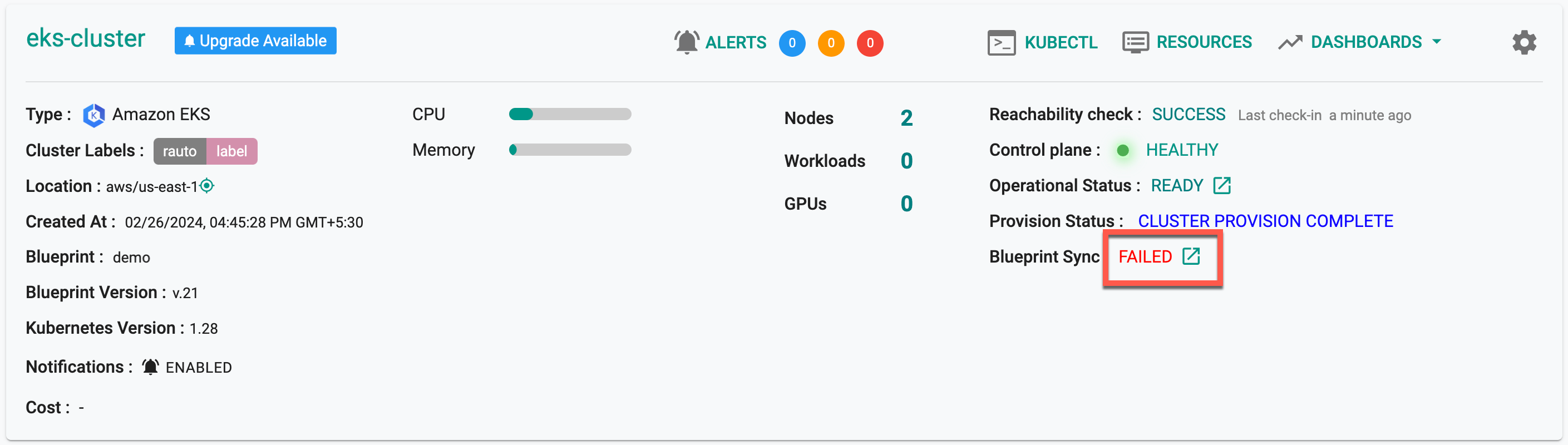Click the resources monitor icon
Image resolution: width=1568 pixels, height=445 pixels.
(1135, 43)
